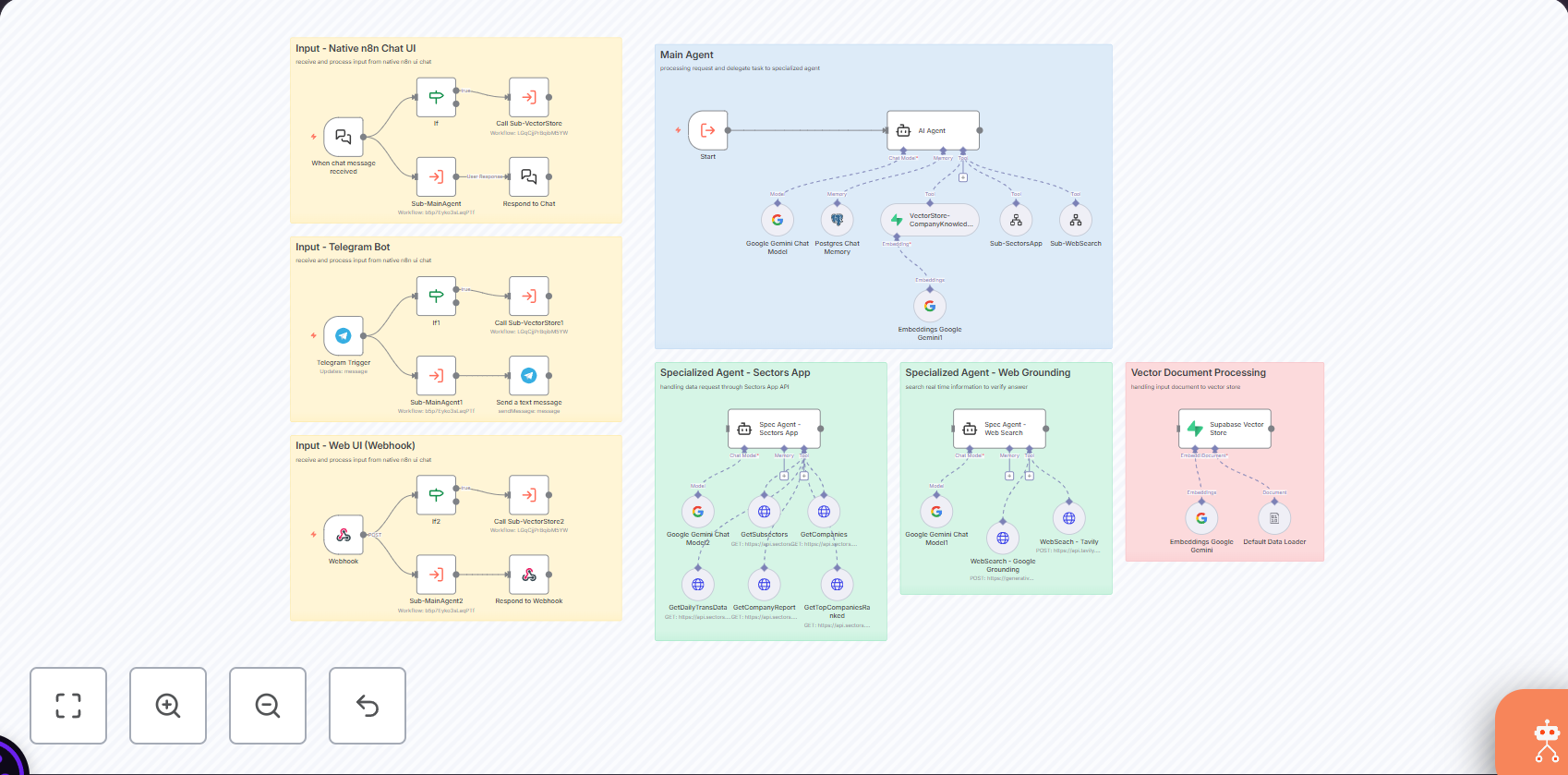Screen dimensions: 1568x775
Task: Zoom out of the workflow canvas
Action: (268, 706)
